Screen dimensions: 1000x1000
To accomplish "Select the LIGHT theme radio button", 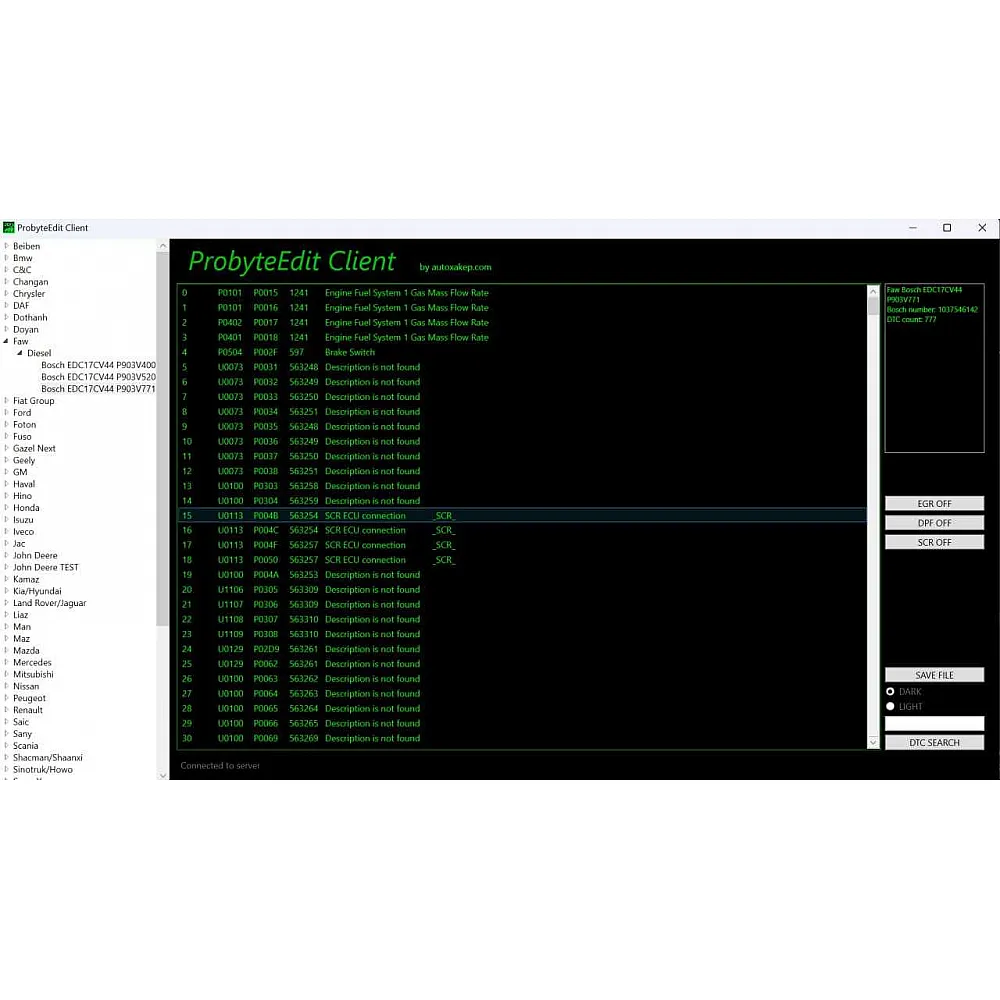I will [x=890, y=707].
